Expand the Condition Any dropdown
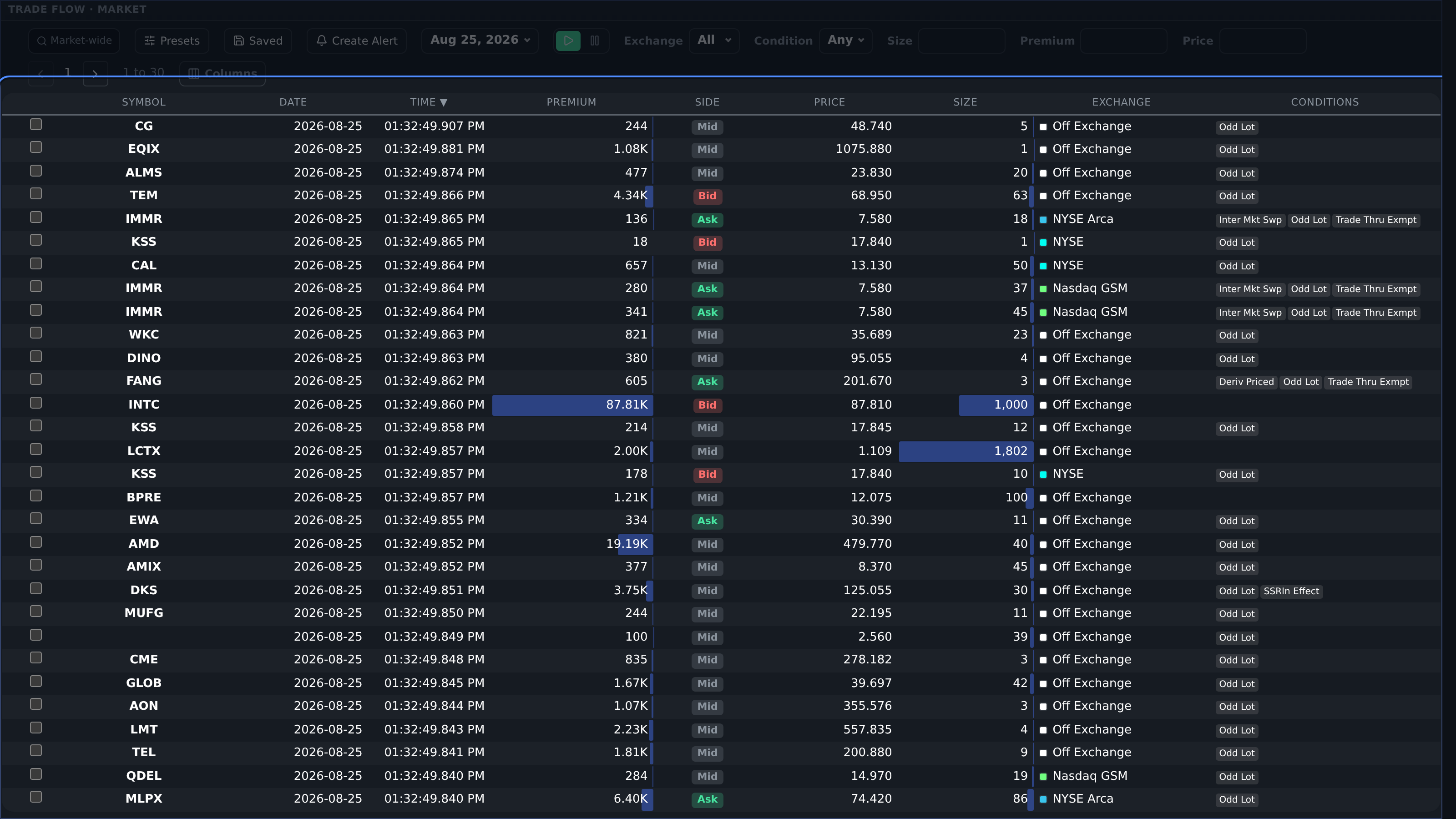This screenshot has width=1456, height=819. coord(845,40)
